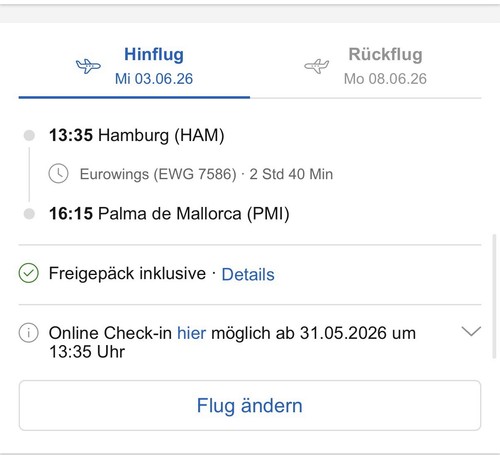This screenshot has height=455, width=500.
Task: Click the clock icon beside Eurowings
Action: click(58, 174)
